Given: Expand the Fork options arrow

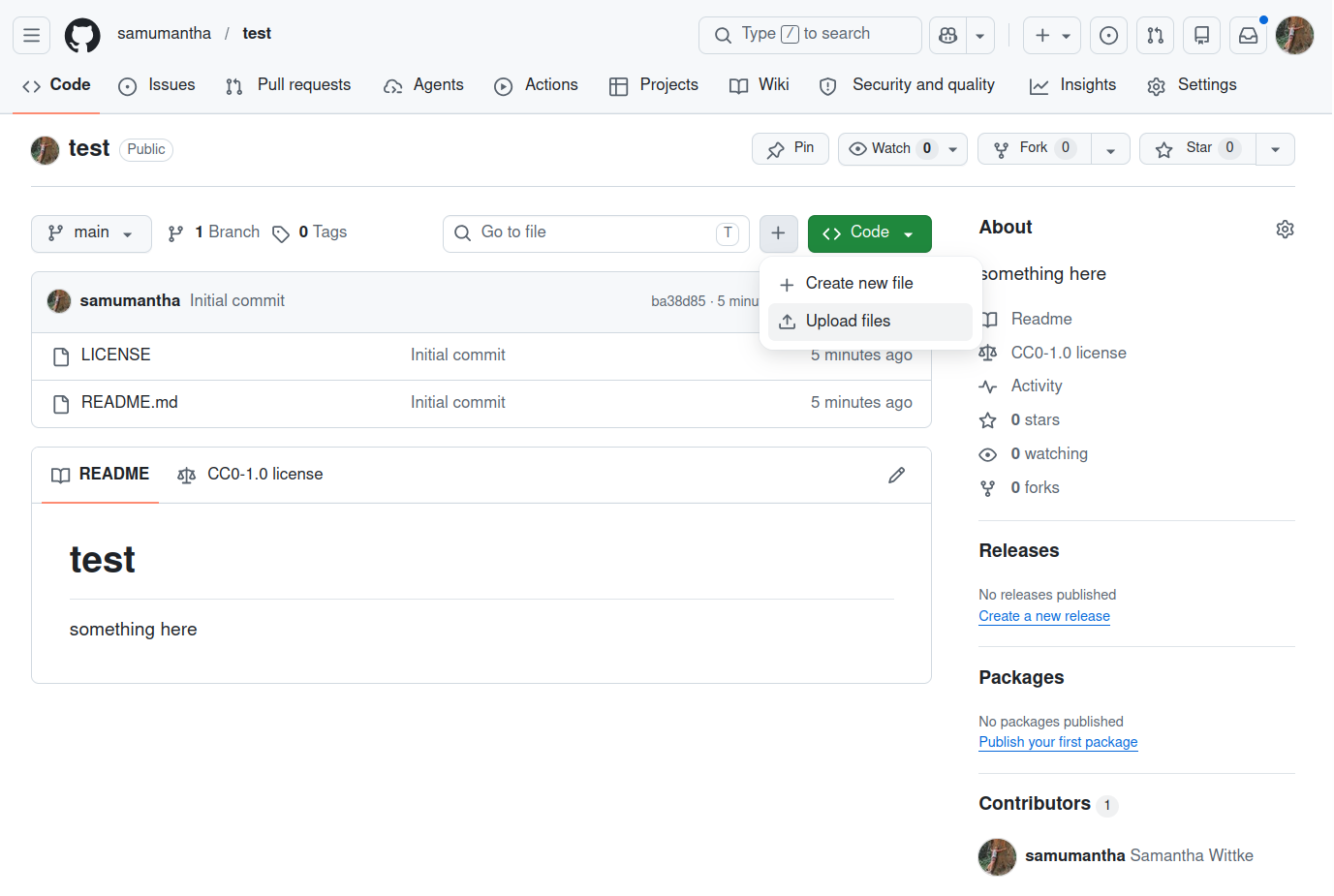Looking at the screenshot, I should [1110, 150].
